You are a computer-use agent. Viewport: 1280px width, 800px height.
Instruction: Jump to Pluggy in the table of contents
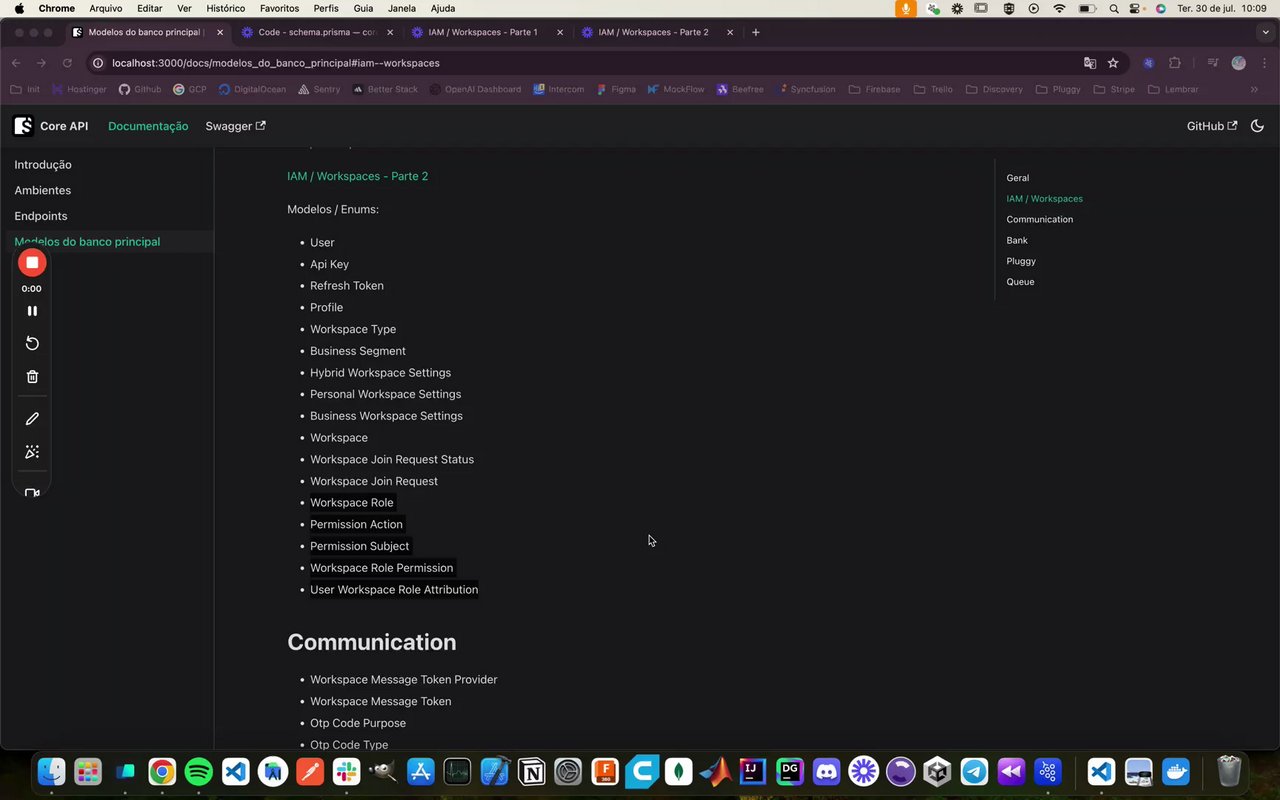click(1021, 262)
